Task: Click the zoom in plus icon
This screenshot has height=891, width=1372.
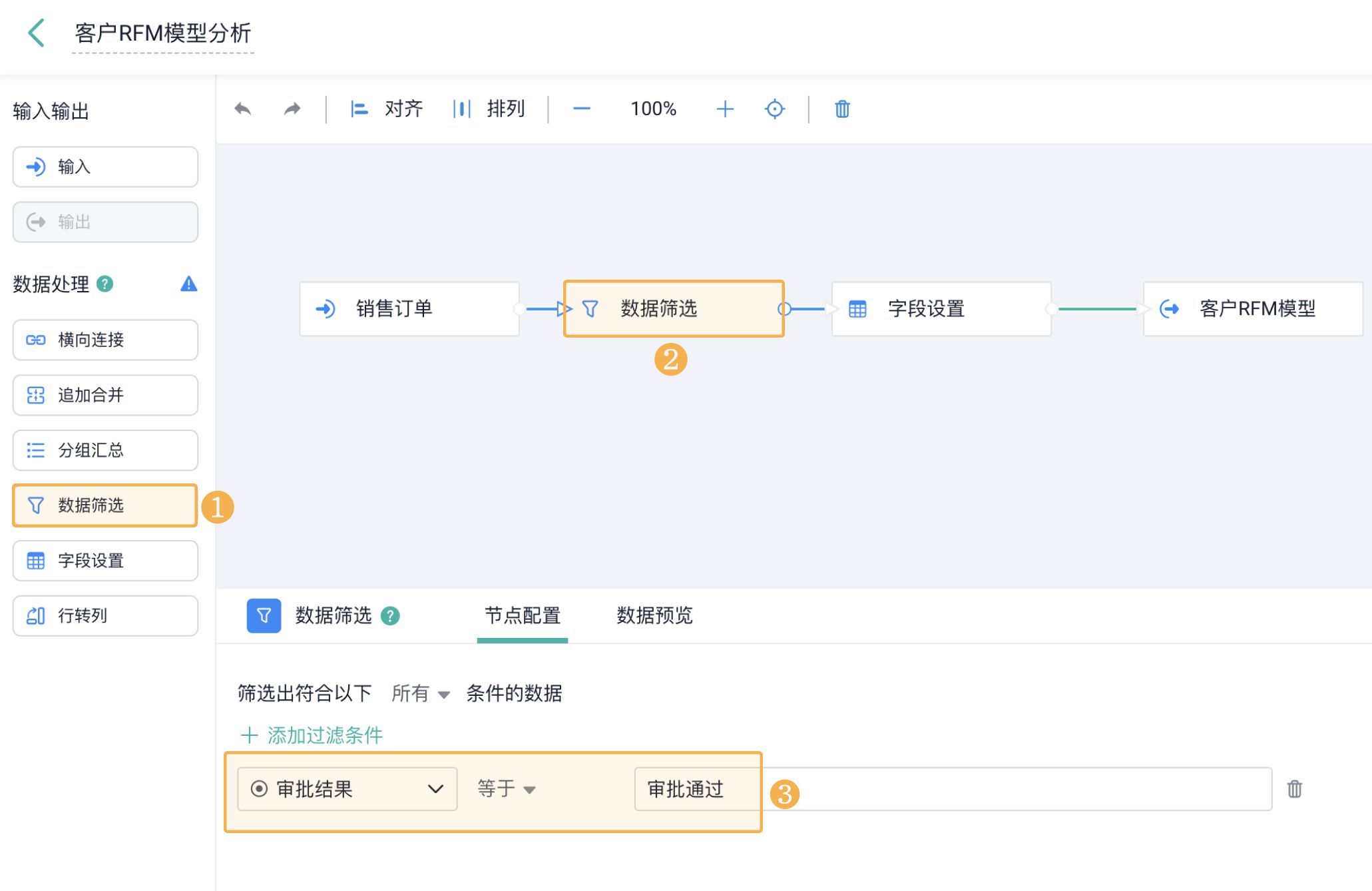Action: click(x=724, y=109)
